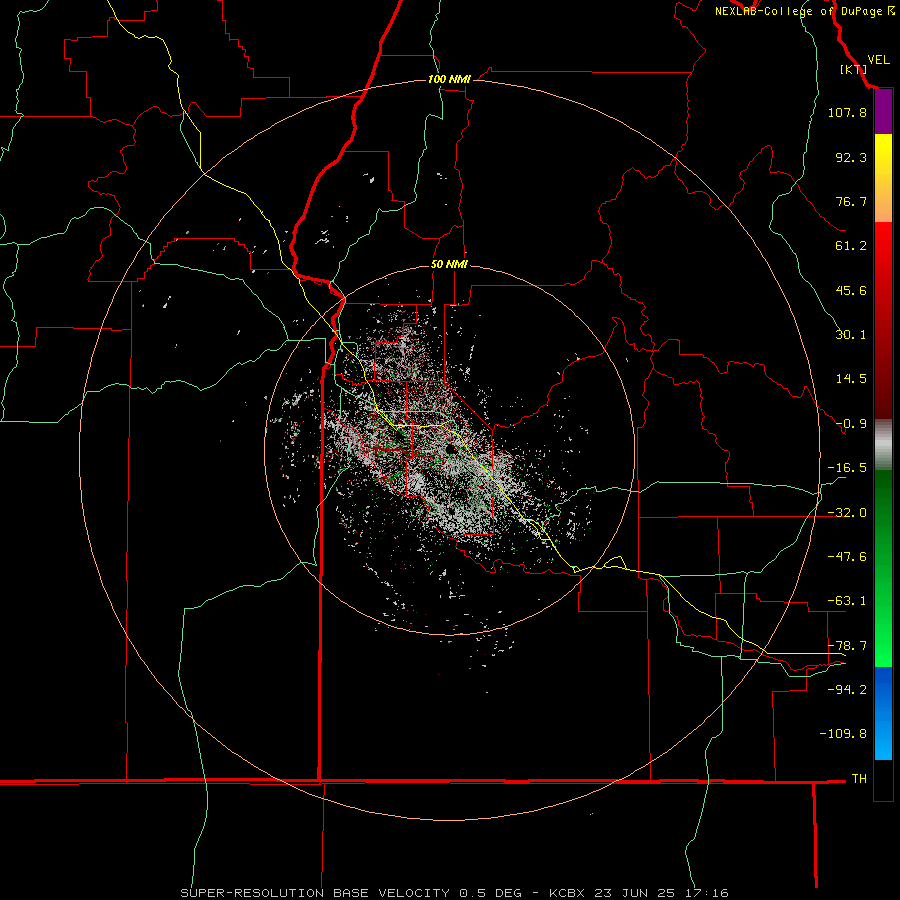Click the 76.7 velocity scale value

851,201
